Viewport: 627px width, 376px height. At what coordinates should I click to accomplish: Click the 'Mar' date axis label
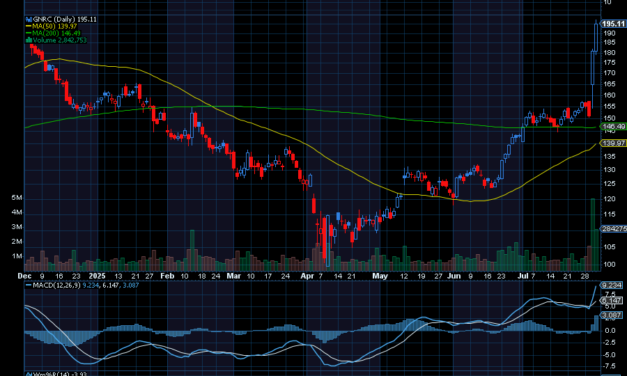234,276
